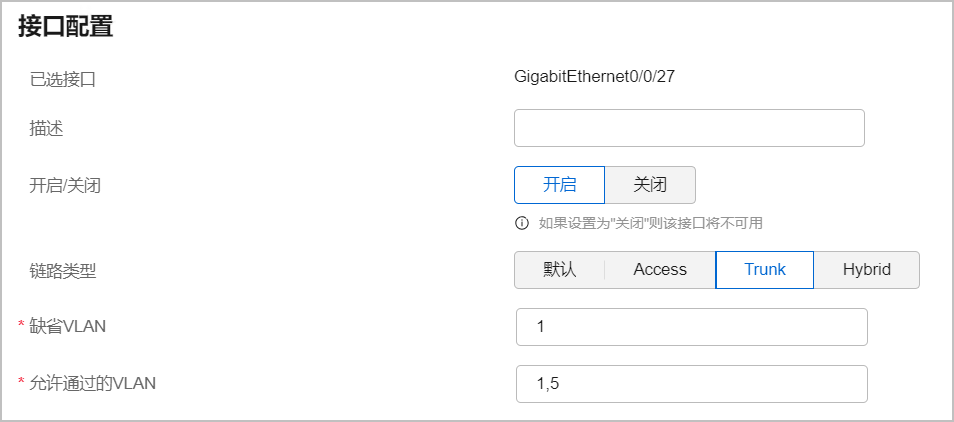Click the info icon below the 开启/关闭 toggle
954x422 pixels.
pos(521,223)
